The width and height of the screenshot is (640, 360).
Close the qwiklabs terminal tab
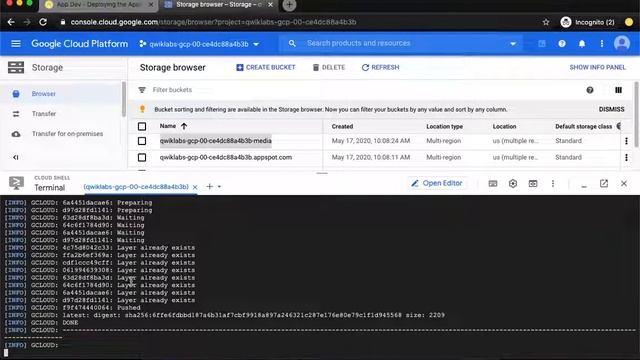(x=195, y=187)
